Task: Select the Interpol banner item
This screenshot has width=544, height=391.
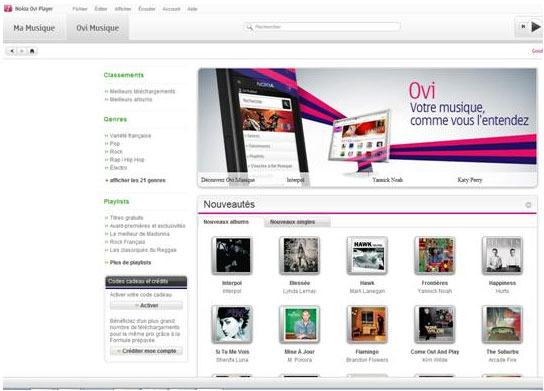Action: pos(295,180)
